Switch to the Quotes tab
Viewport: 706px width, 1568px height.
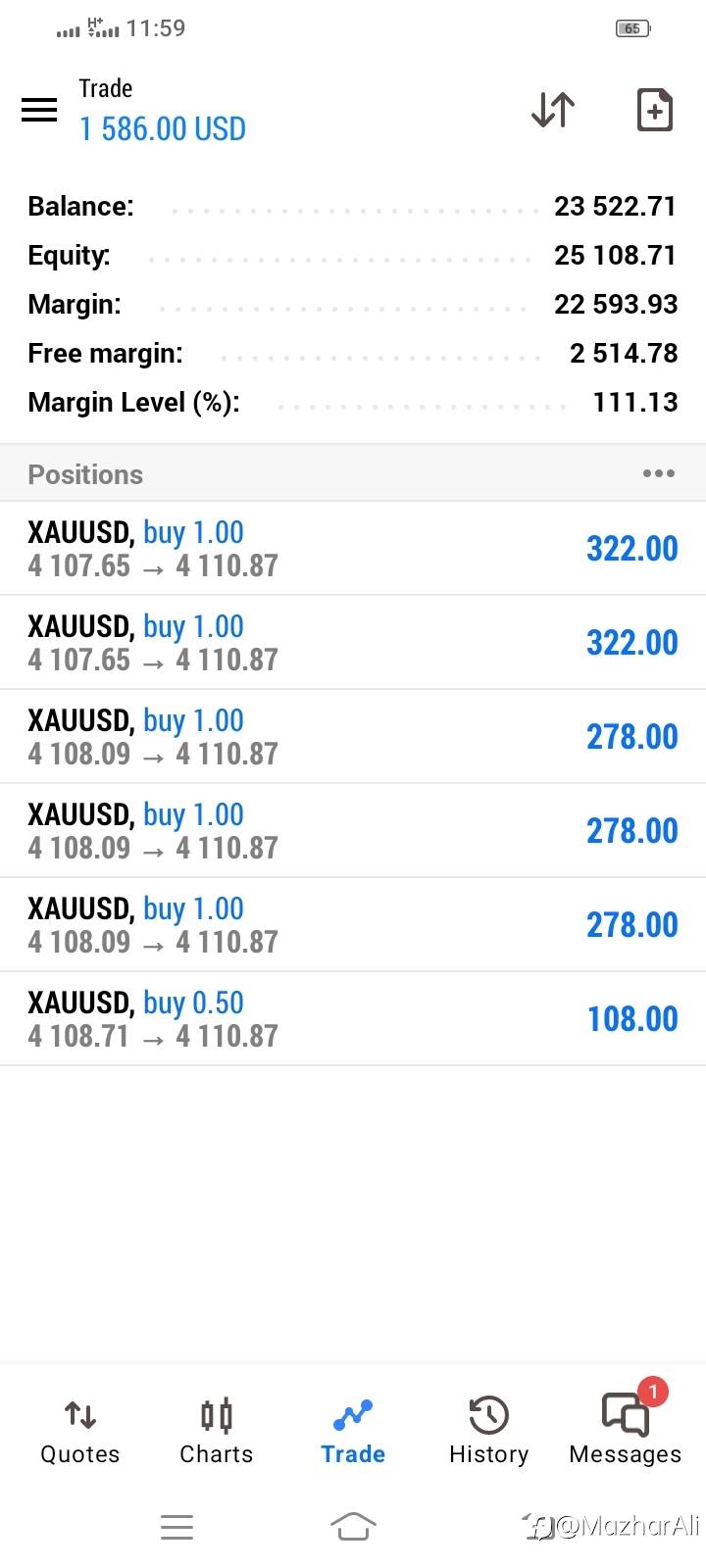(79, 1432)
